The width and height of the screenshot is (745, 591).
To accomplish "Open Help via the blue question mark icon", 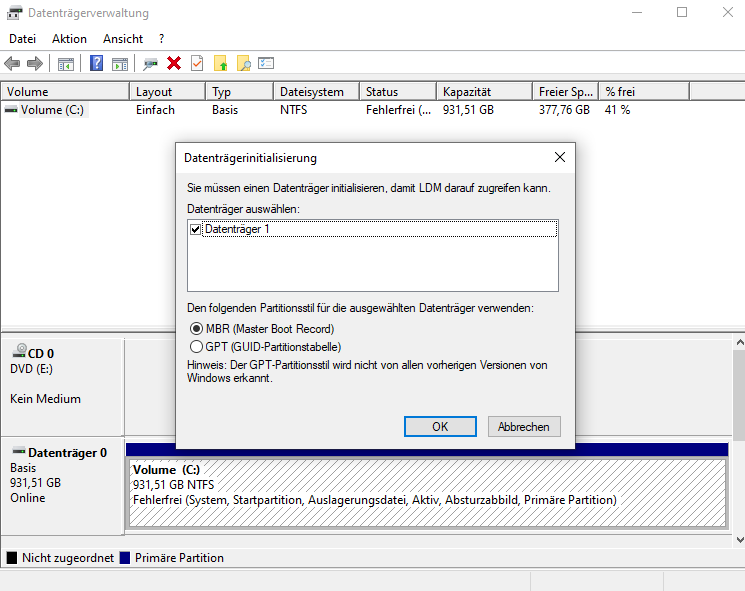I will click(x=96, y=63).
